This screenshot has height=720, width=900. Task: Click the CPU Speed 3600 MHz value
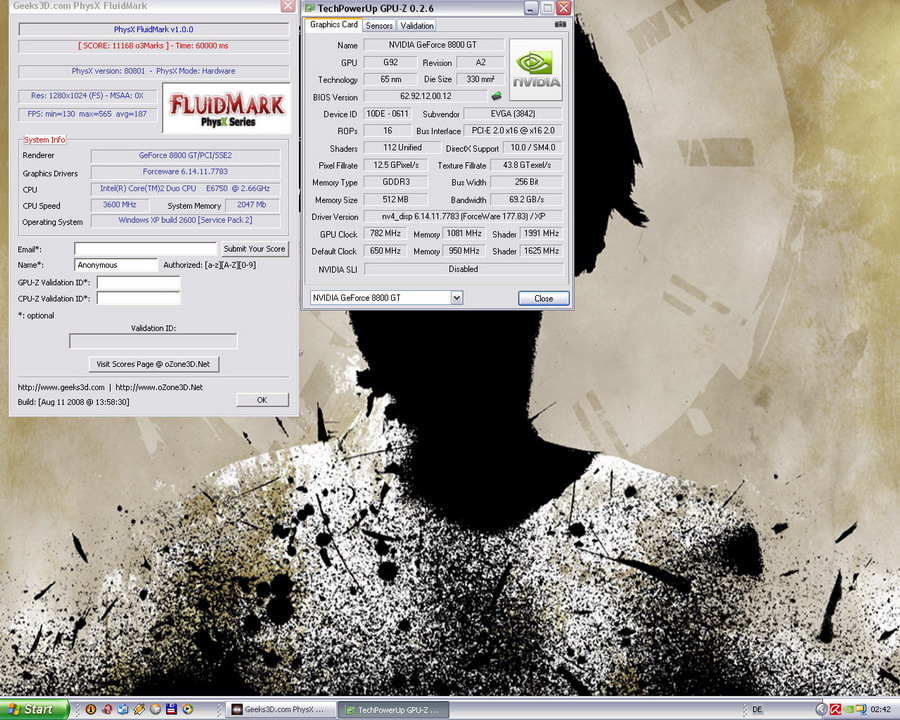pos(119,204)
